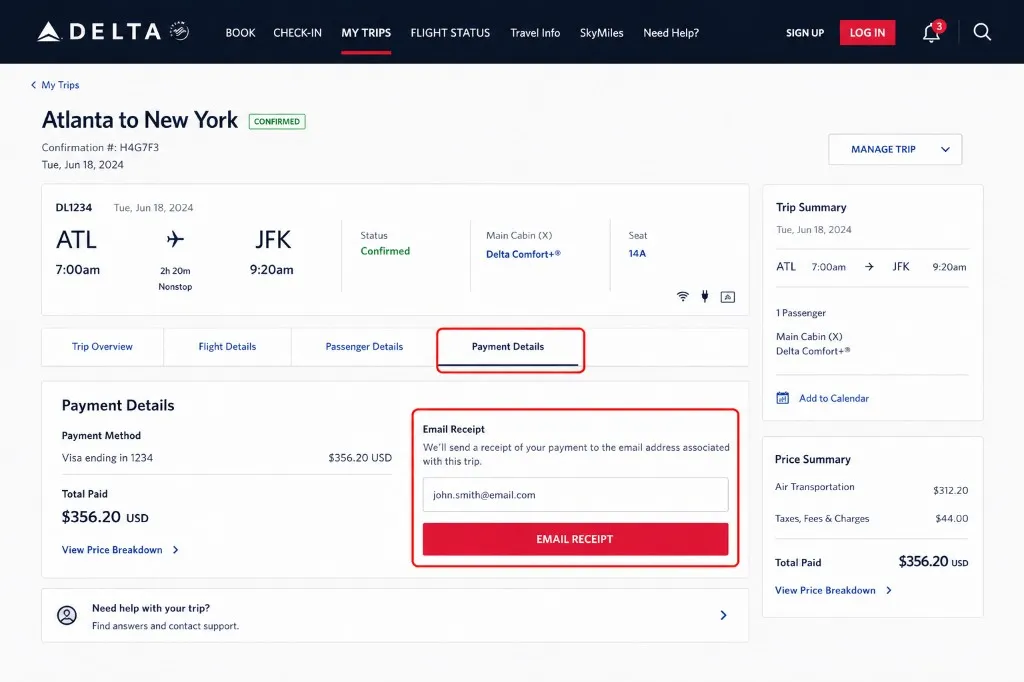The width and height of the screenshot is (1024, 682).
Task: Click 1 Passenger in Trip Summary
Action: [801, 313]
